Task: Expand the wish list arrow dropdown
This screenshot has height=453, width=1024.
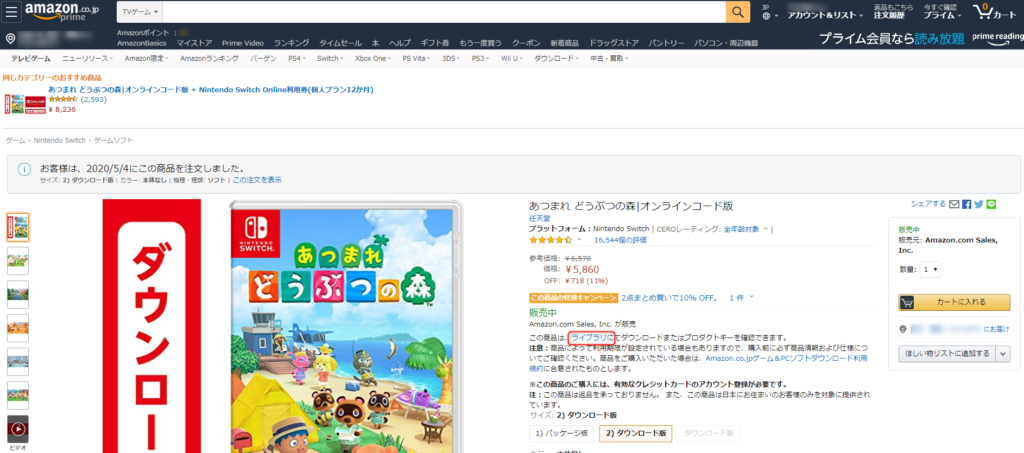Action: 1003,353
